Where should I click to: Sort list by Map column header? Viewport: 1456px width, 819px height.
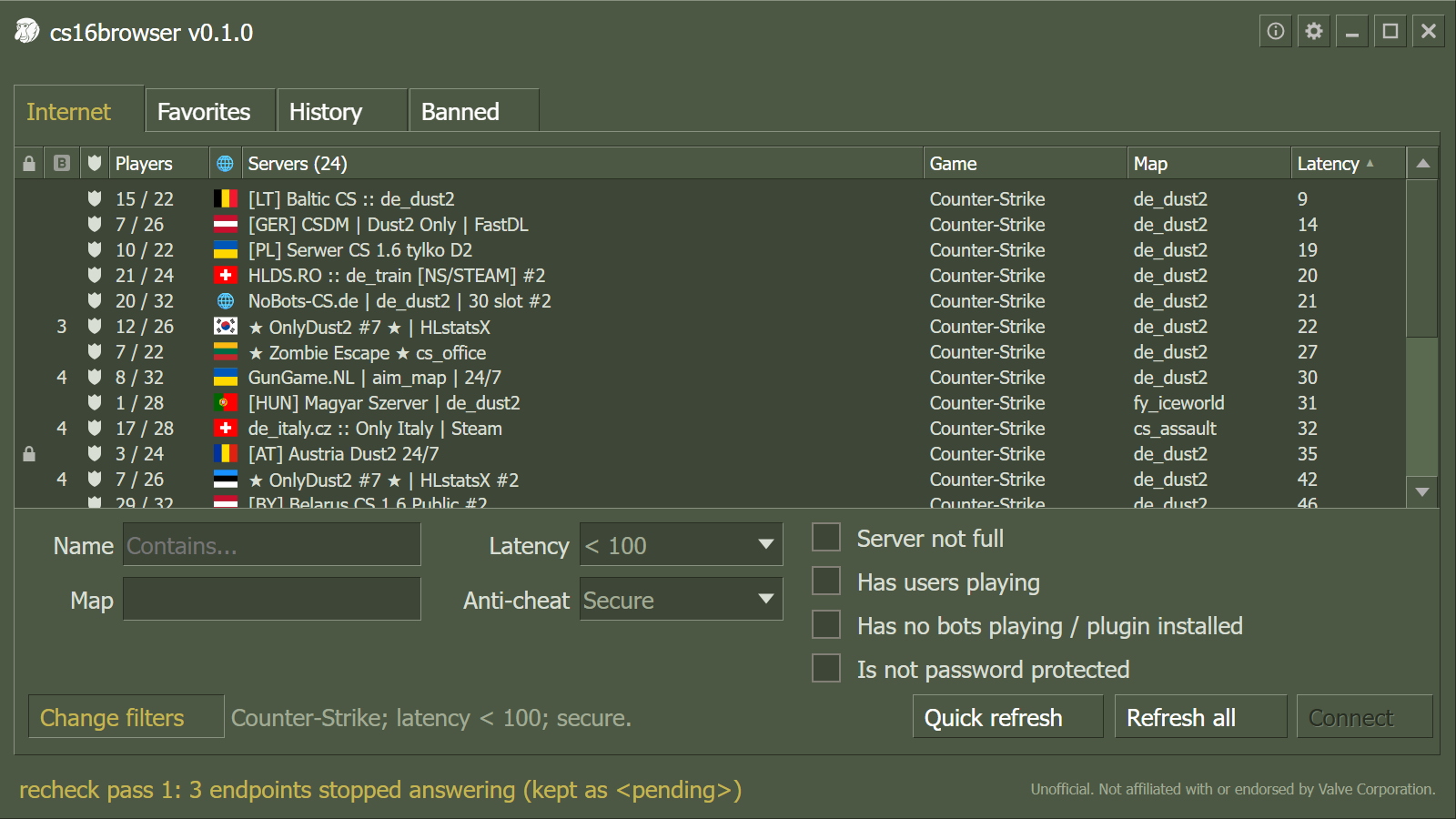1209,164
